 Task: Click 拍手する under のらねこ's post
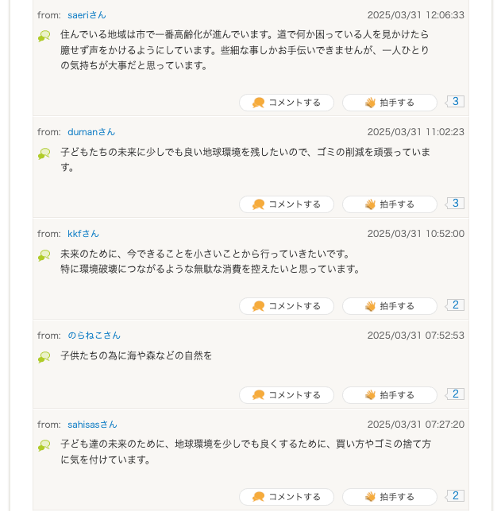point(389,395)
